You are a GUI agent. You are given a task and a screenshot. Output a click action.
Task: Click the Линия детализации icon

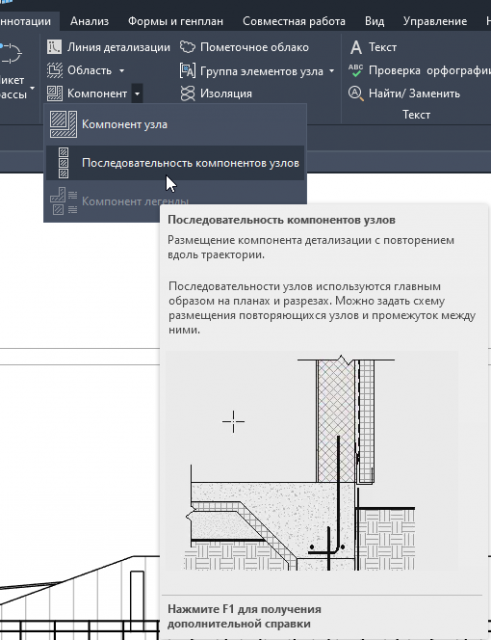(x=54, y=47)
